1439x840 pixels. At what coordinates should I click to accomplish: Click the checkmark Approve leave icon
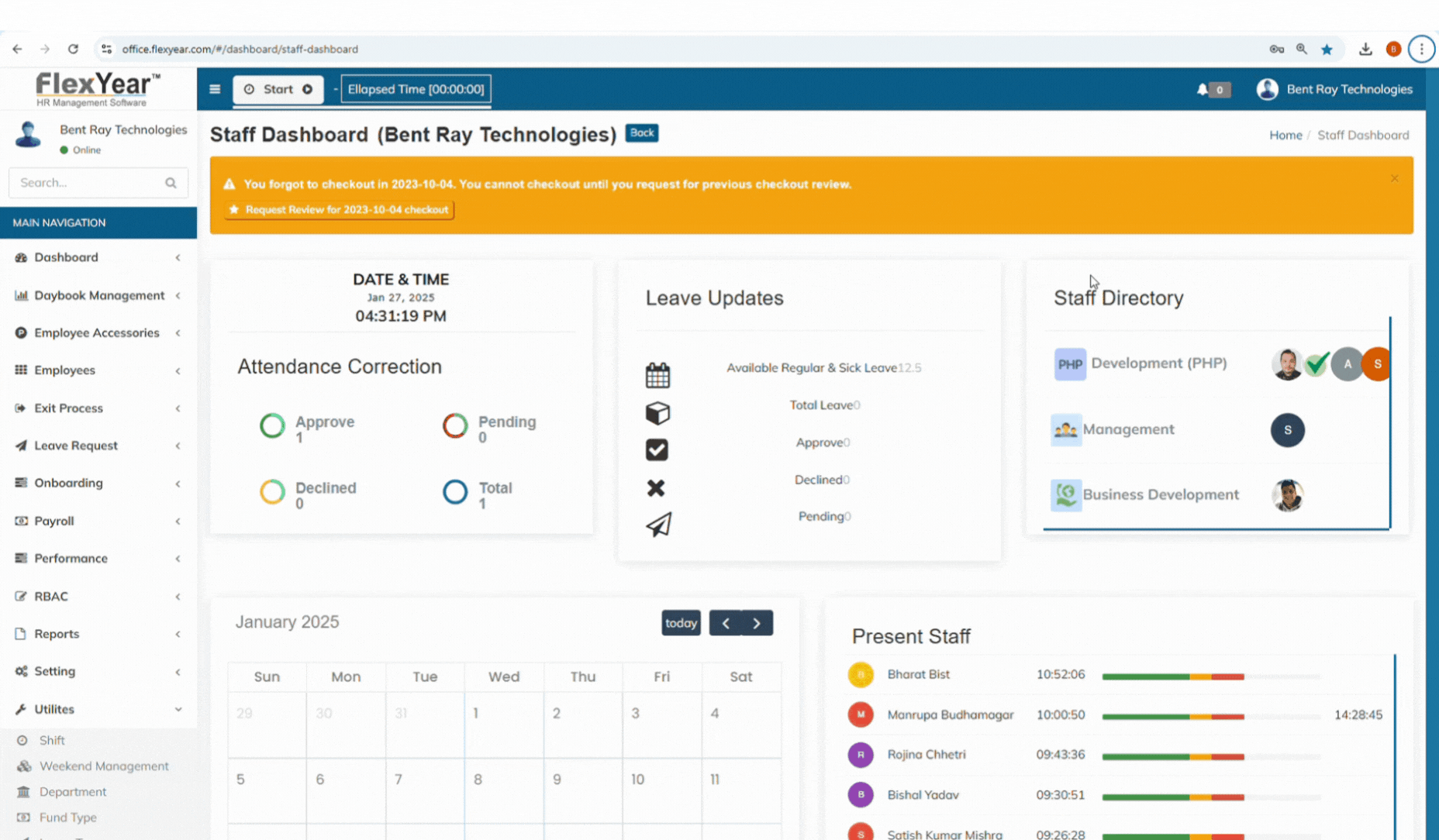point(657,450)
